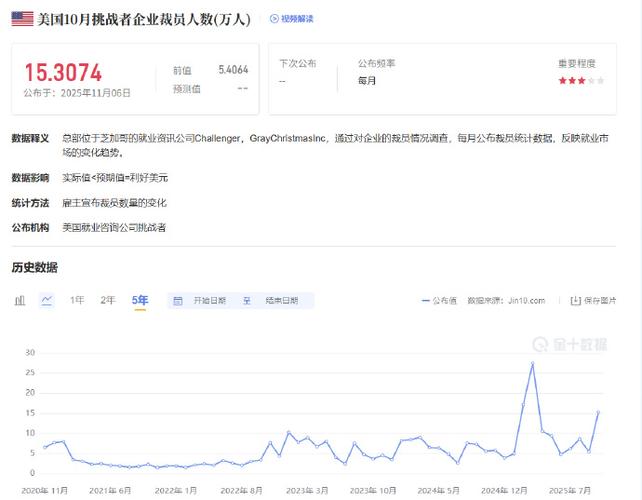Click the 雇主宣布裁员数量的变化 method text

(x=114, y=203)
